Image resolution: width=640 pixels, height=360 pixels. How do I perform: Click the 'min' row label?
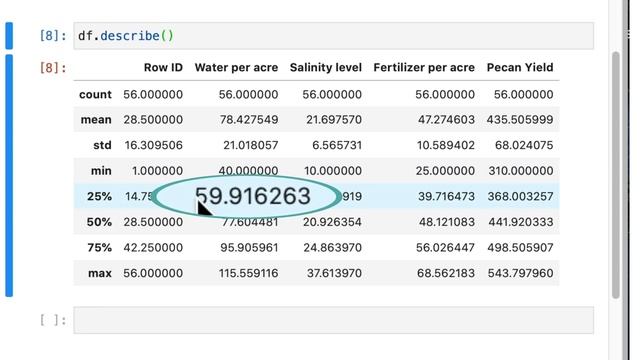[101, 171]
